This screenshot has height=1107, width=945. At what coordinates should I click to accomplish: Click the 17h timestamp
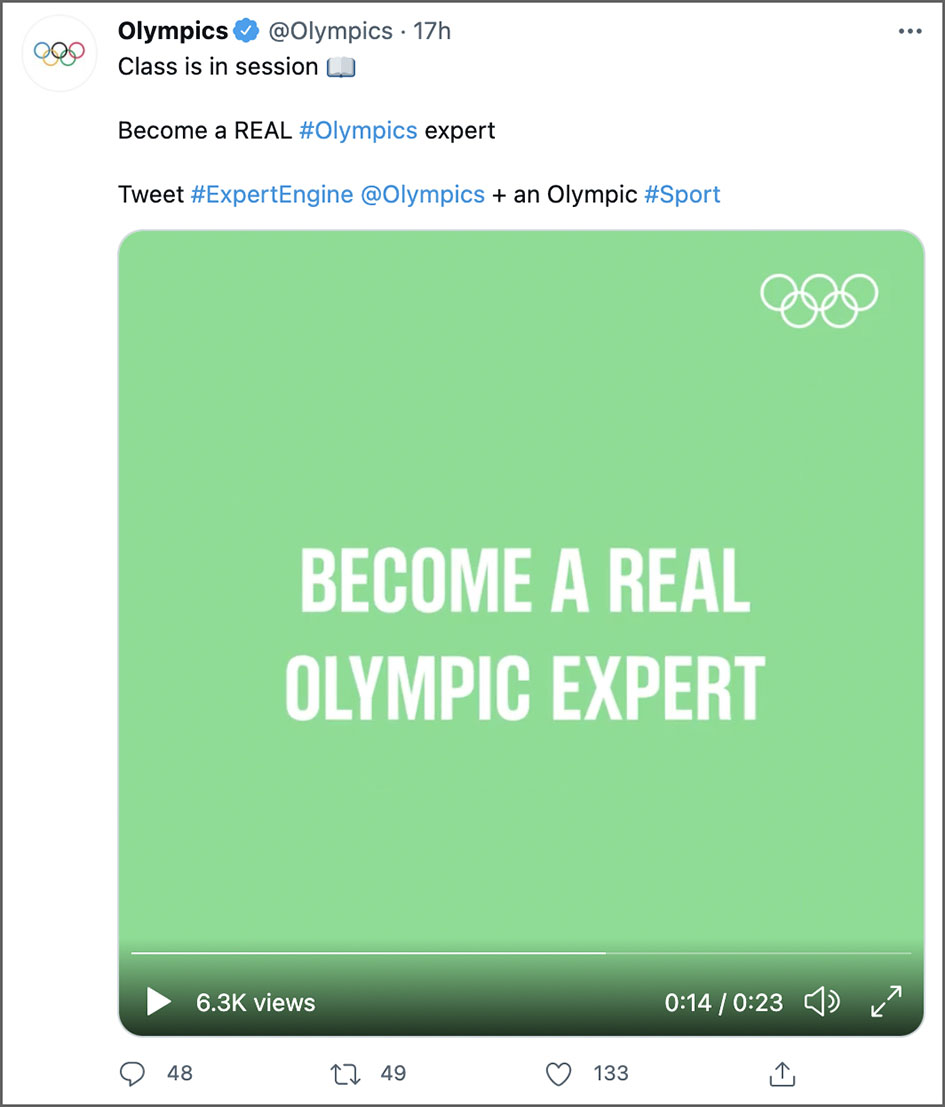pos(432,31)
